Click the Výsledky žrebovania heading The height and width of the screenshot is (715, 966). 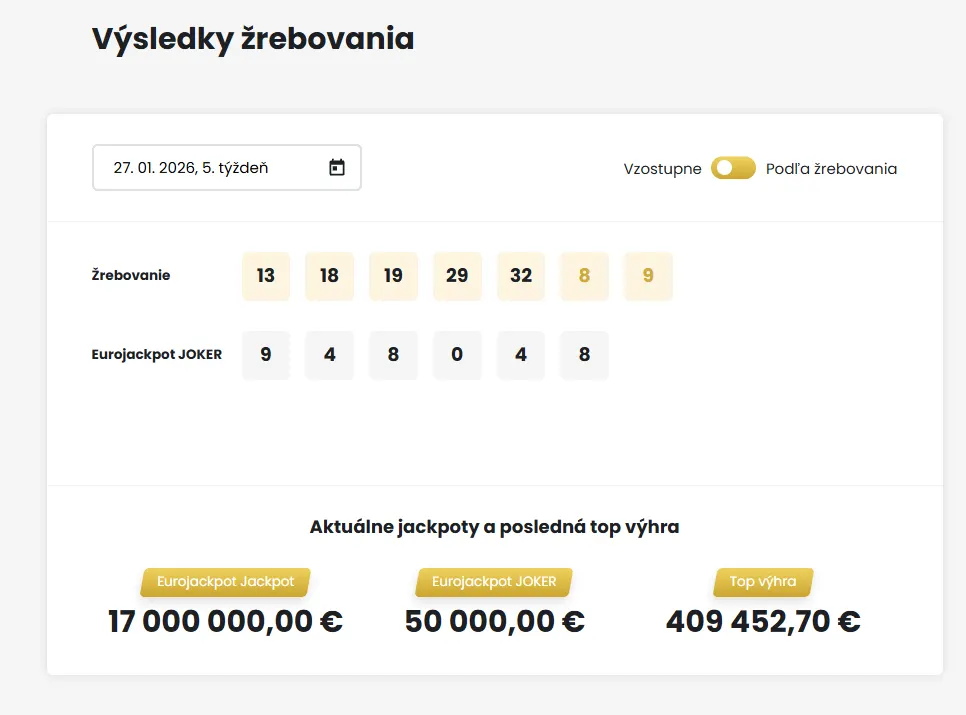pos(253,38)
